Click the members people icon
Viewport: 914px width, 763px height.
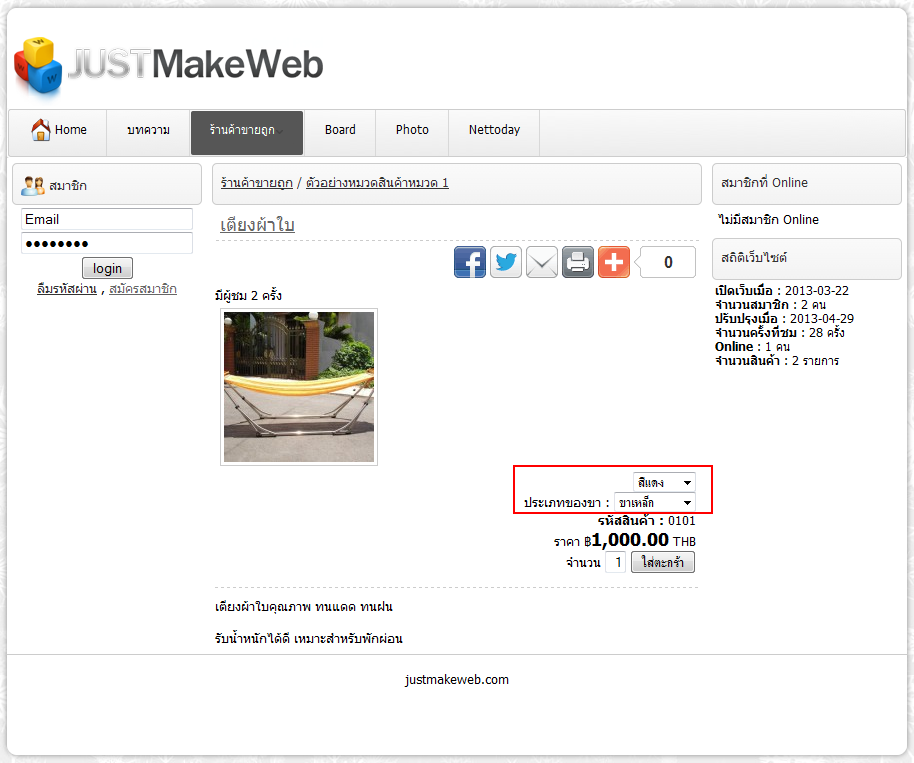pos(33,186)
